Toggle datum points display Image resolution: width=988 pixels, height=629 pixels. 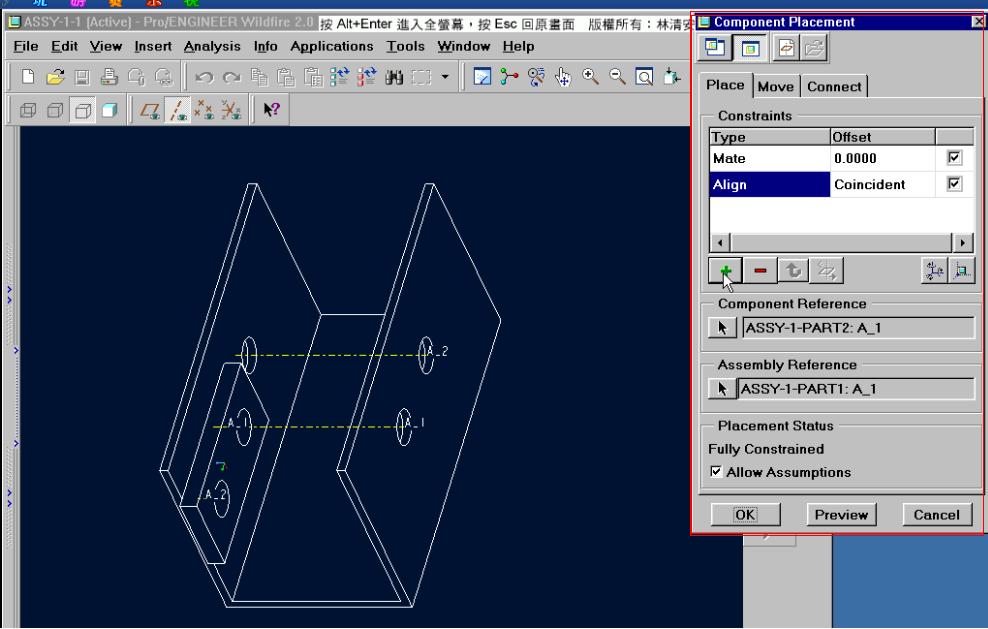[204, 111]
